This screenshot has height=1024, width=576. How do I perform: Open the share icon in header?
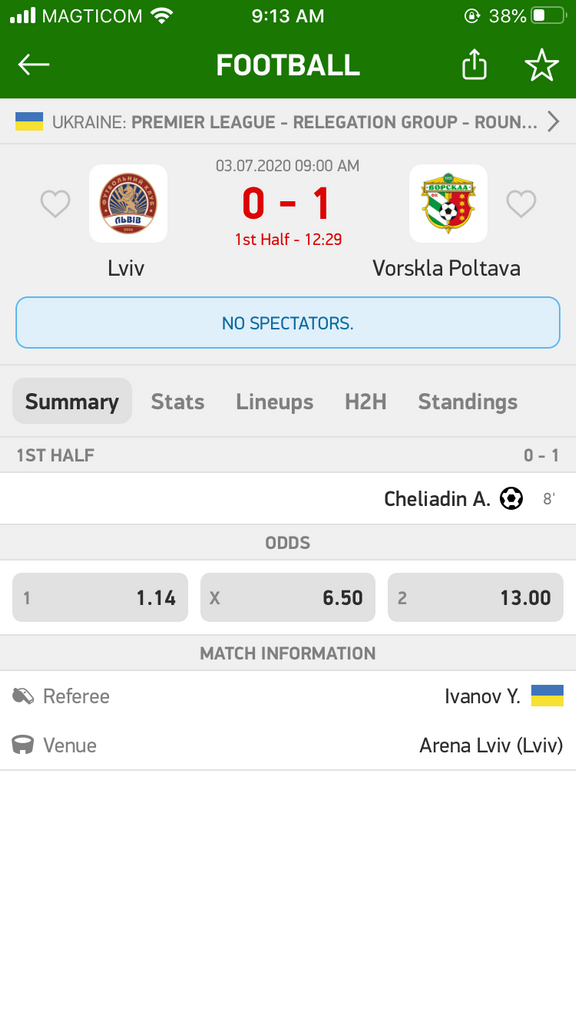[x=475, y=64]
